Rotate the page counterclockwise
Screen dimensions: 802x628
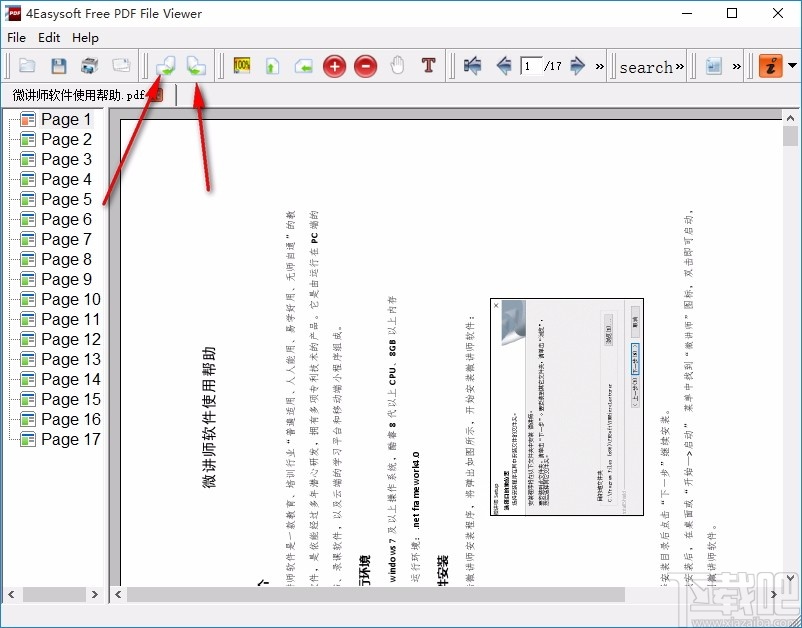pyautogui.click(x=165, y=65)
